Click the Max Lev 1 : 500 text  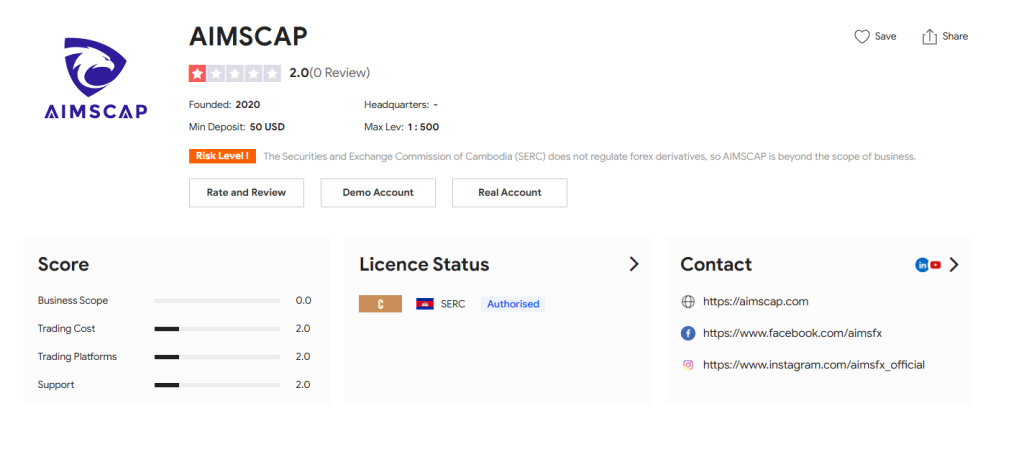(402, 127)
